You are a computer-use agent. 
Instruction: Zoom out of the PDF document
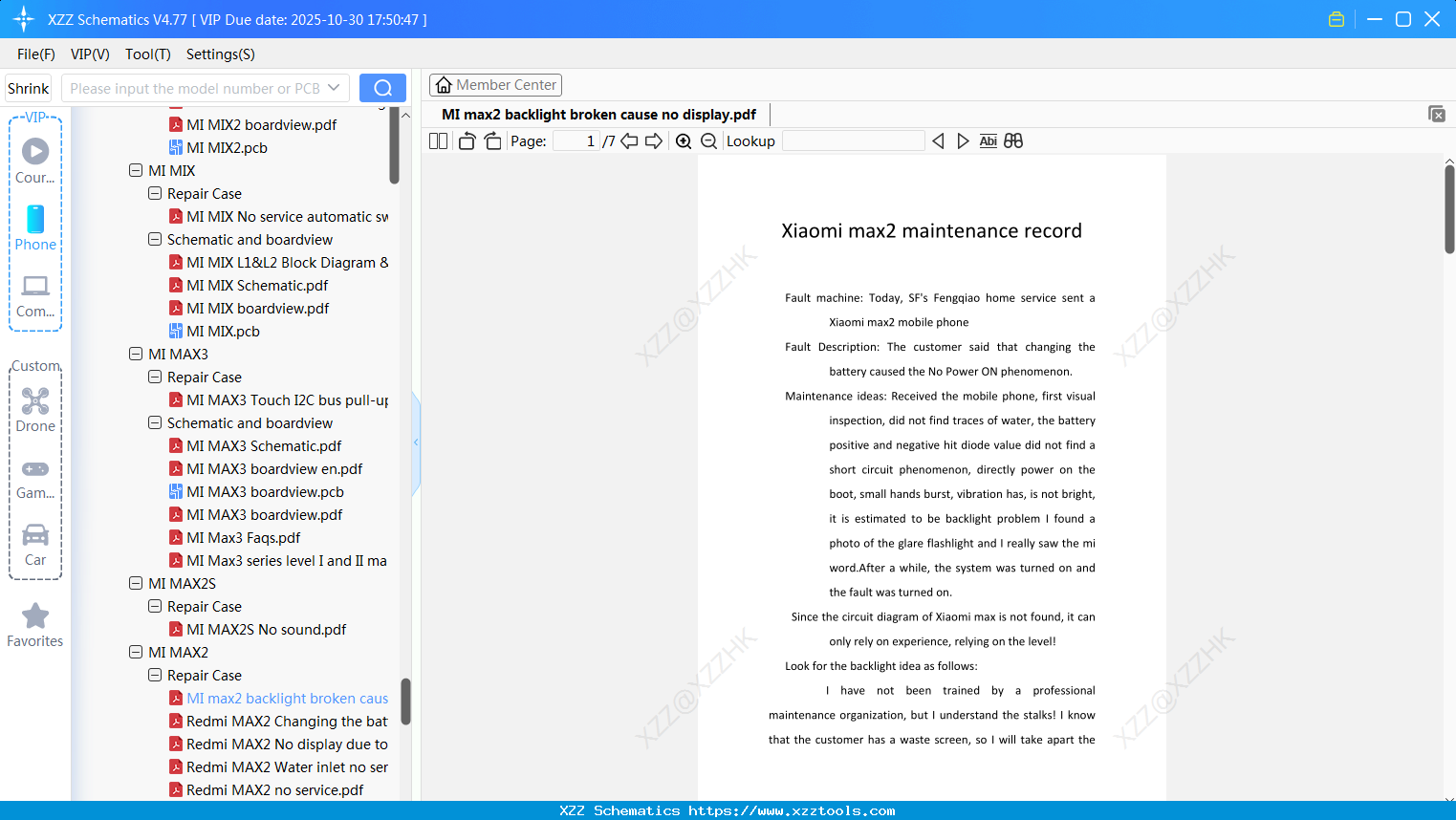click(x=709, y=141)
